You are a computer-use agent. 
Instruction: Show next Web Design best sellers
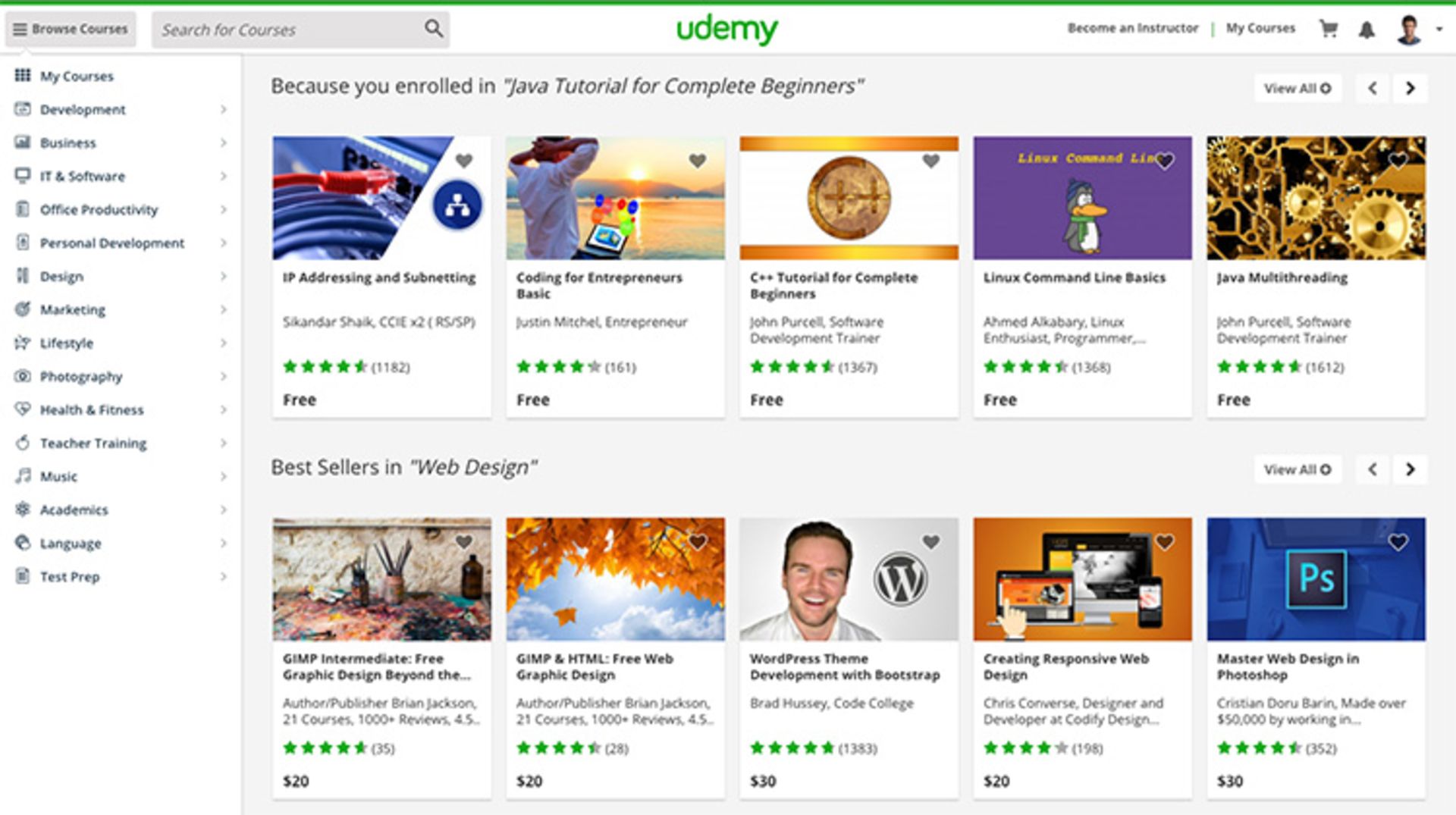(x=1410, y=469)
